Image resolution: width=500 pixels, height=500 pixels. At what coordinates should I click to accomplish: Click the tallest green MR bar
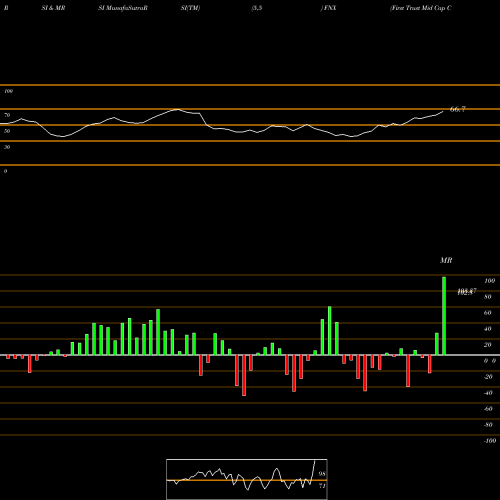click(x=444, y=316)
